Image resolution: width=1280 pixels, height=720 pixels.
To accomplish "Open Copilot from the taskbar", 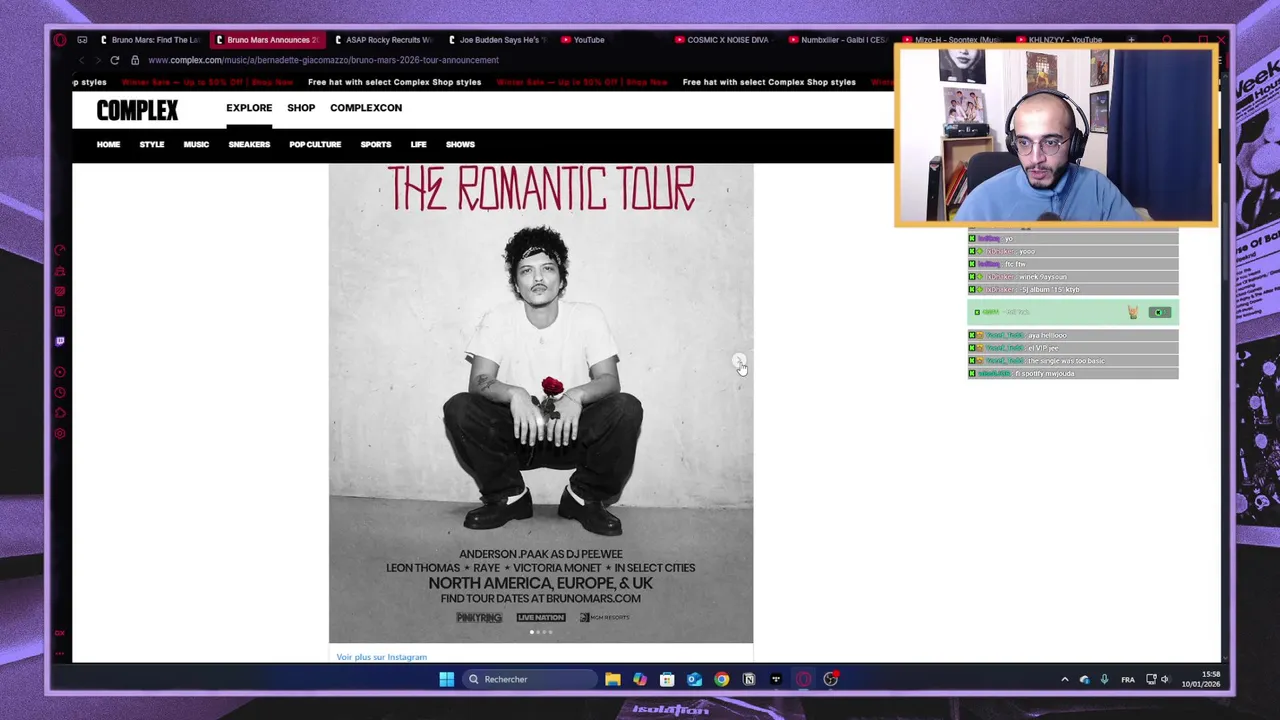I will pos(640,679).
